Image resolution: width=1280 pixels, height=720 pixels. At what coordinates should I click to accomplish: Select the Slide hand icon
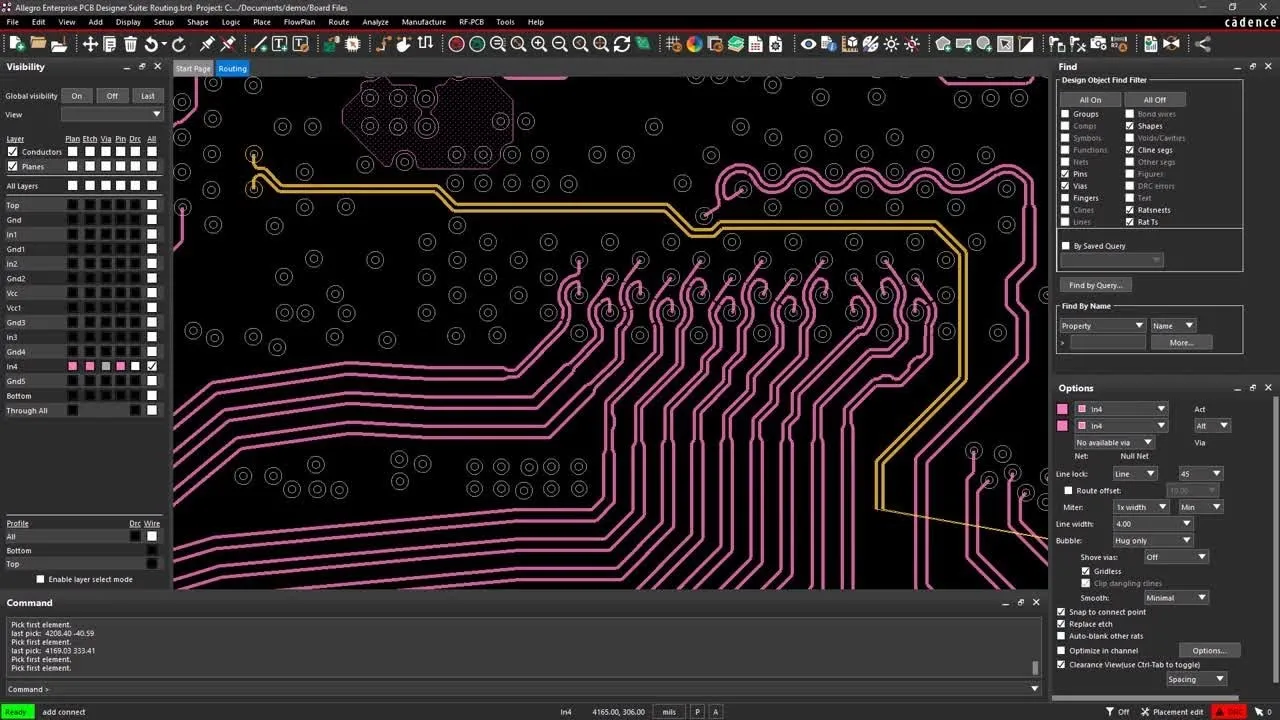404,44
